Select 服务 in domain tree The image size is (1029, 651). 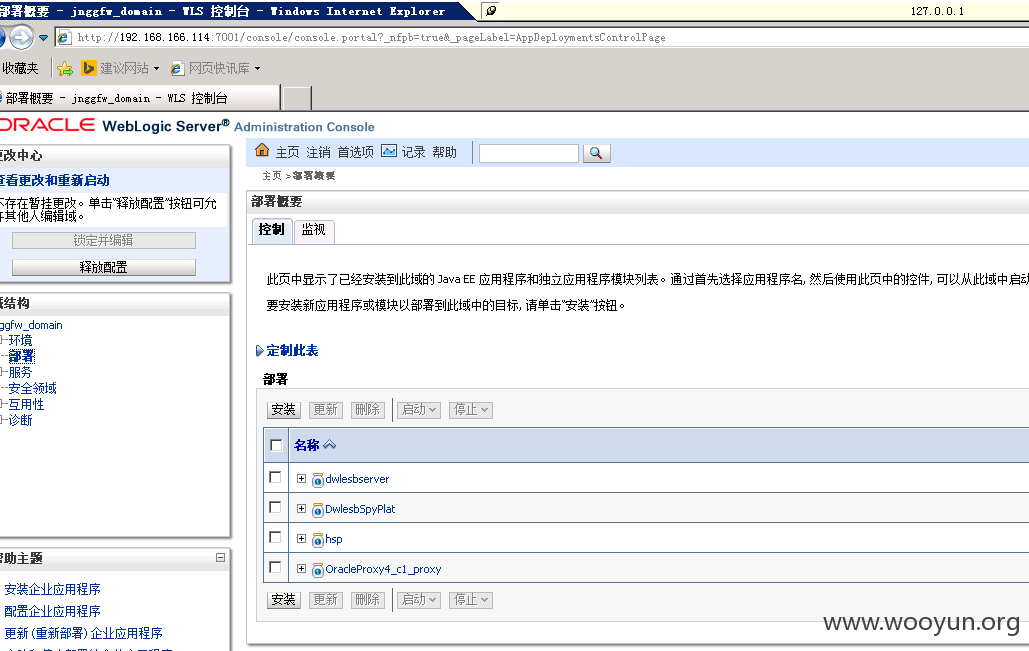[x=20, y=372]
